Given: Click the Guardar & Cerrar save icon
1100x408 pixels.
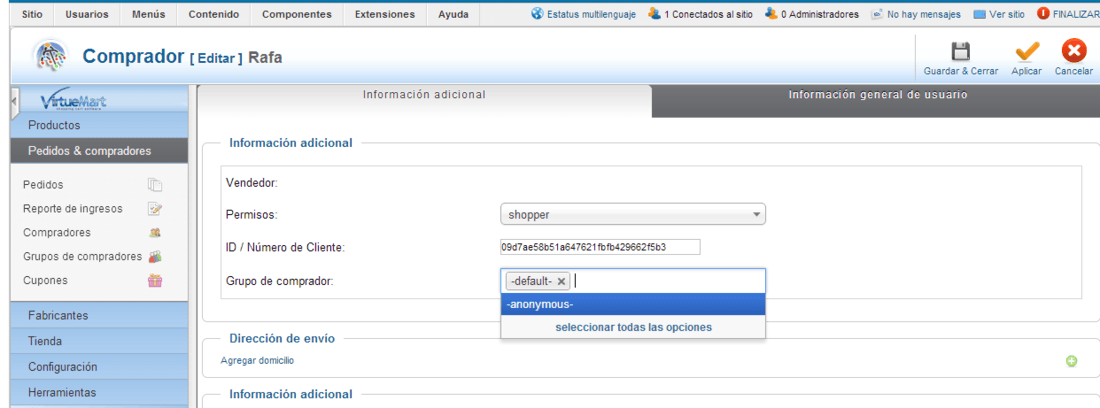Looking at the screenshot, I should (960, 52).
